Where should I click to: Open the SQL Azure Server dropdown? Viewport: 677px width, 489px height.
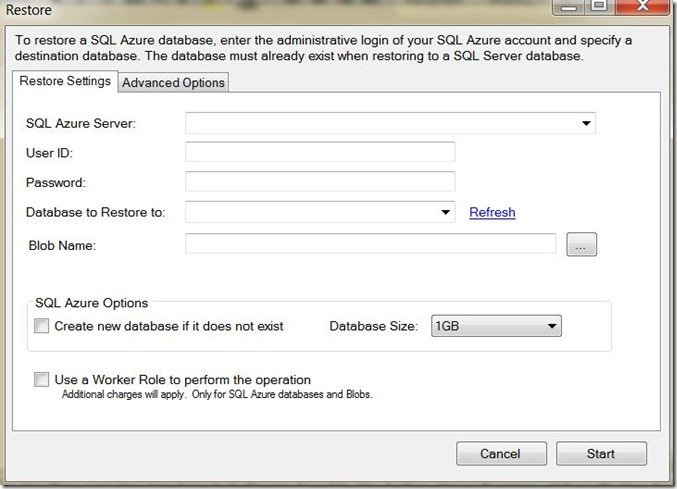(390, 123)
